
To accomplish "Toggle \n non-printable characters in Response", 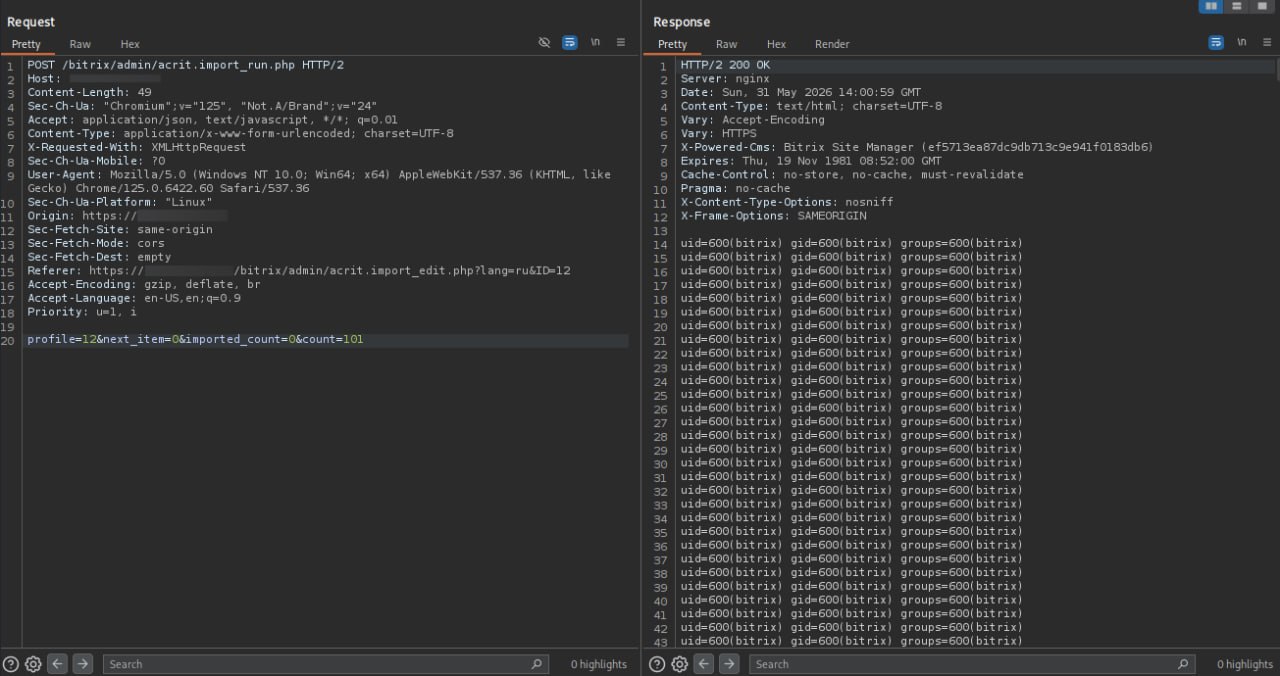I will (1241, 43).
